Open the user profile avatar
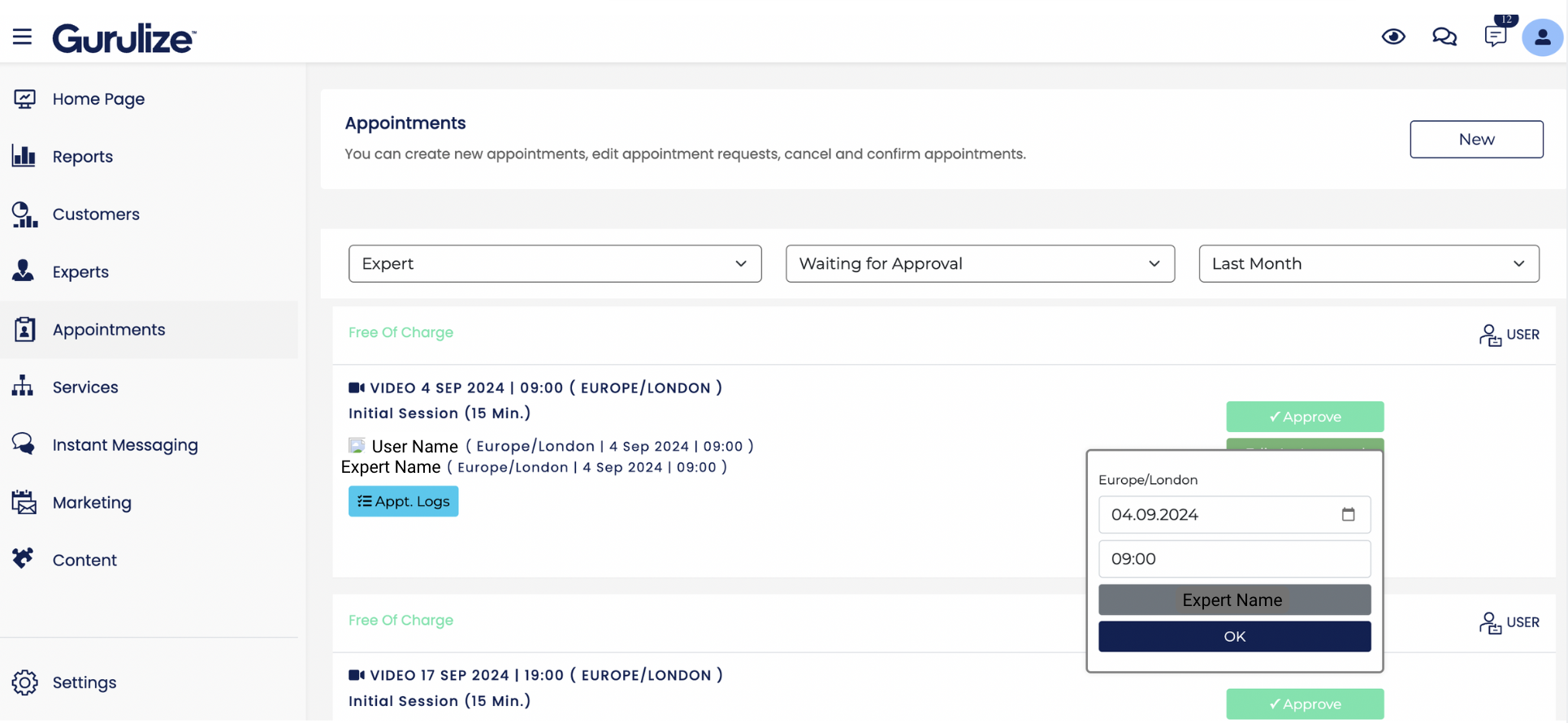 1542,37
